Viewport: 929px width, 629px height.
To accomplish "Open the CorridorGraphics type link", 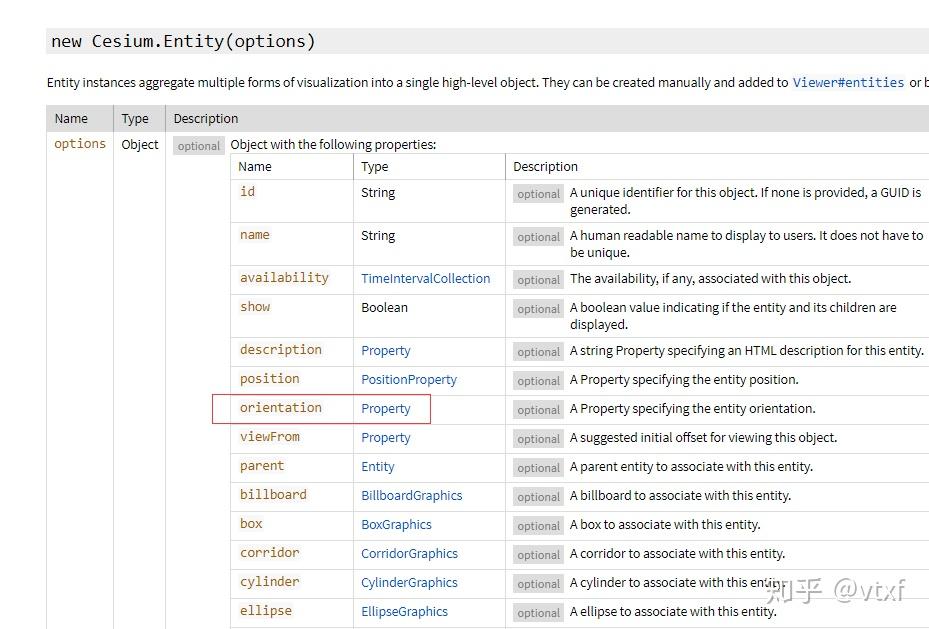I will [409, 554].
